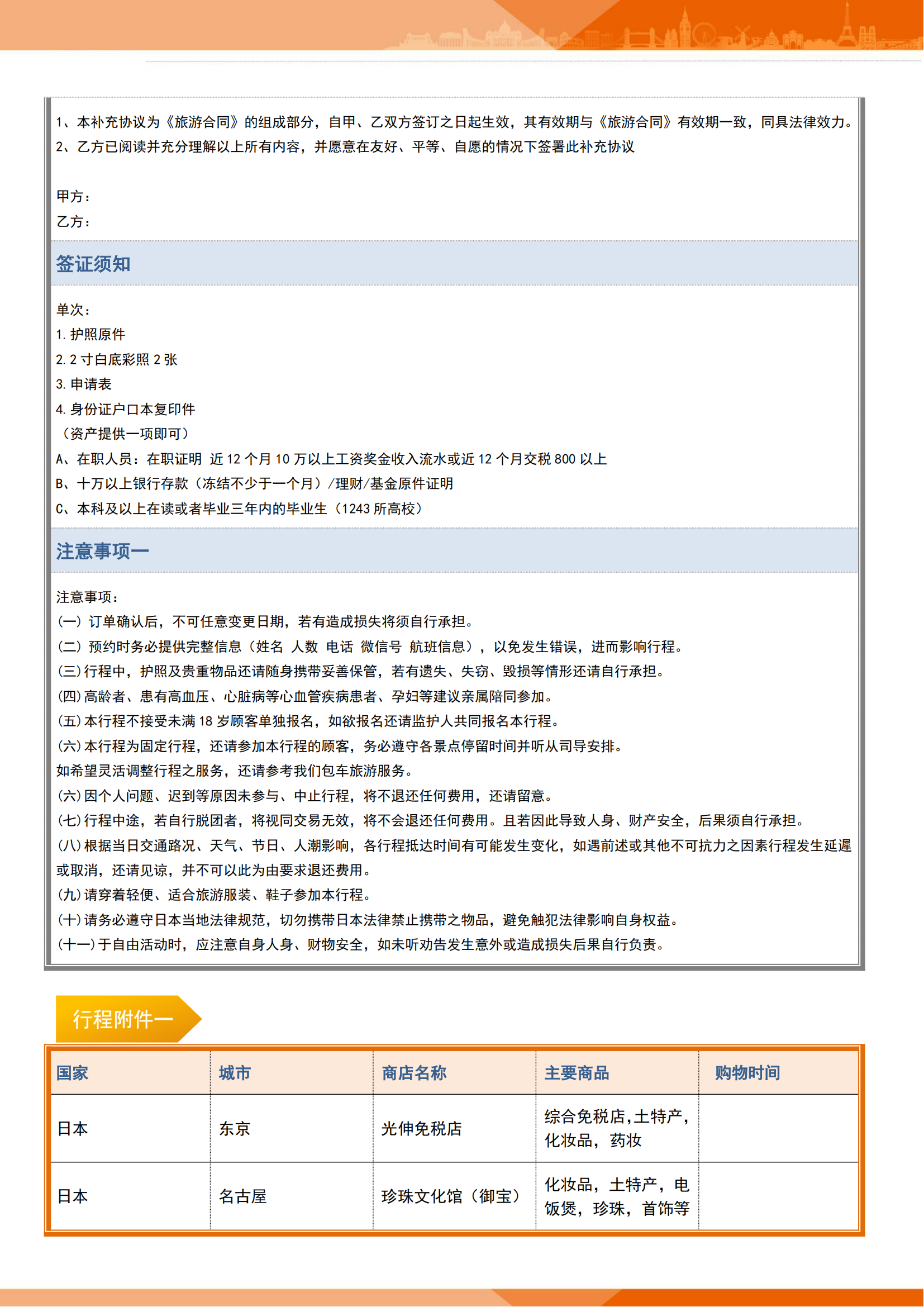Click the 身份证户口本复印件 list item
Image resolution: width=924 pixels, height=1307 pixels.
pyautogui.click(x=126, y=409)
